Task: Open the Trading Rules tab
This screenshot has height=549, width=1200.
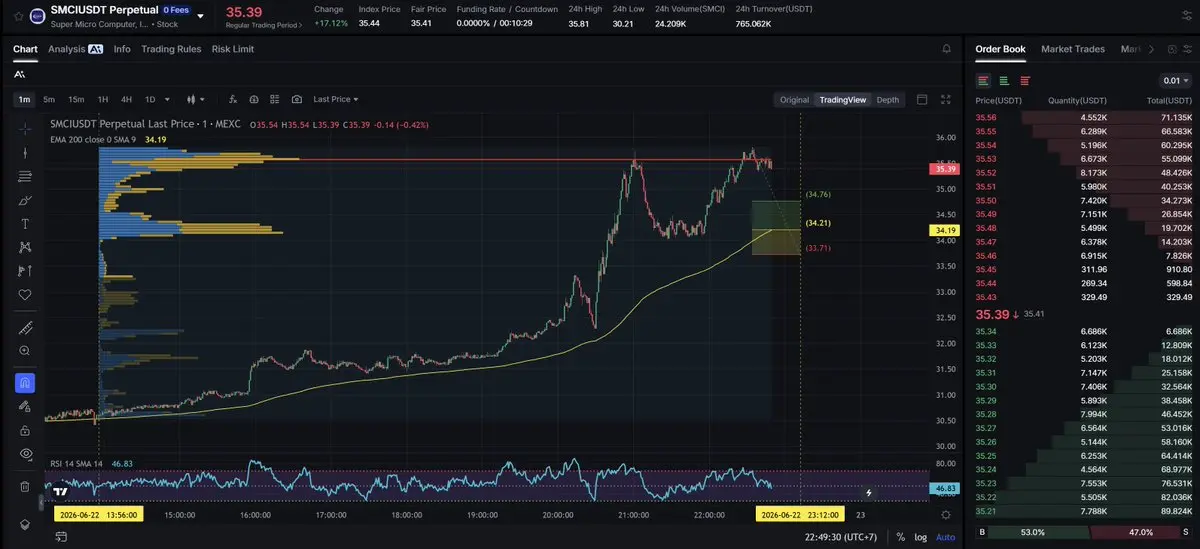Action: (171, 49)
